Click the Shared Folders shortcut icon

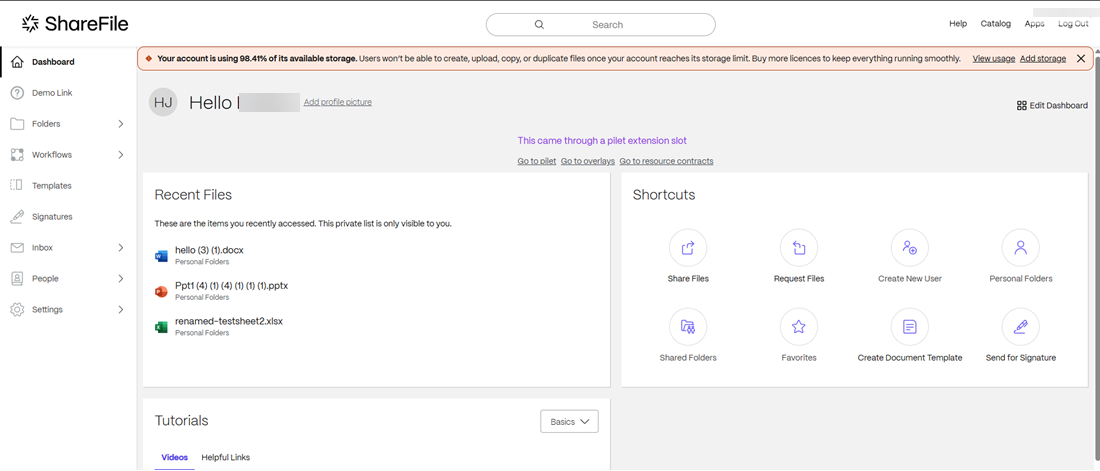point(688,326)
